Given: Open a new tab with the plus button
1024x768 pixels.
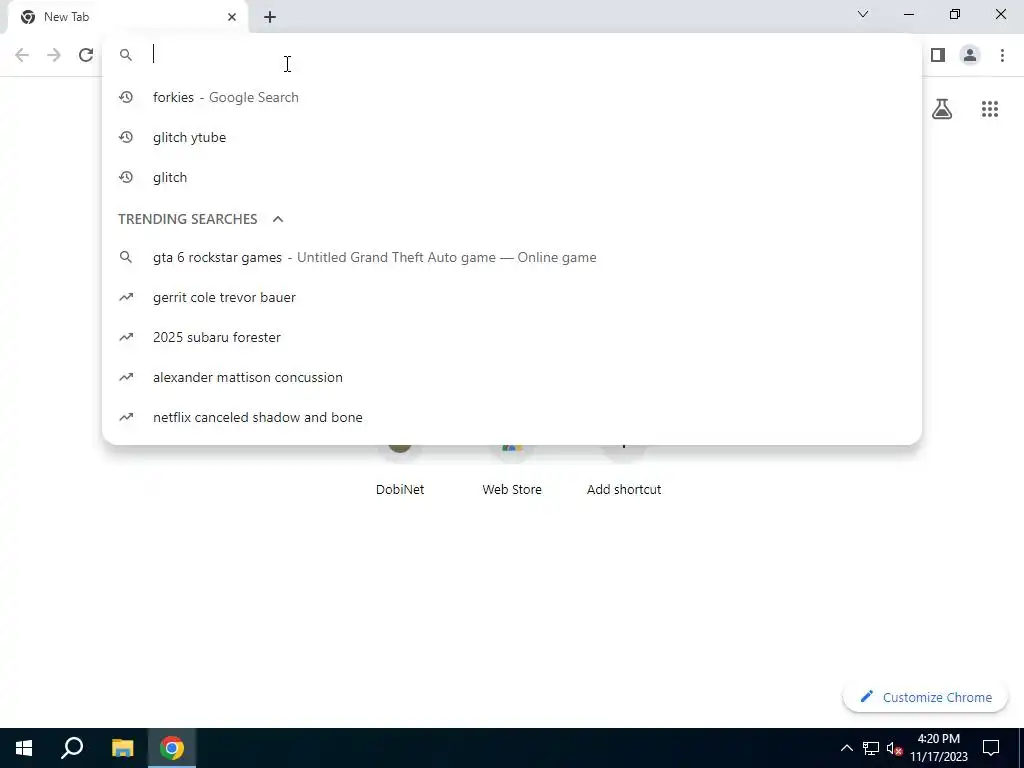Looking at the screenshot, I should (270, 17).
